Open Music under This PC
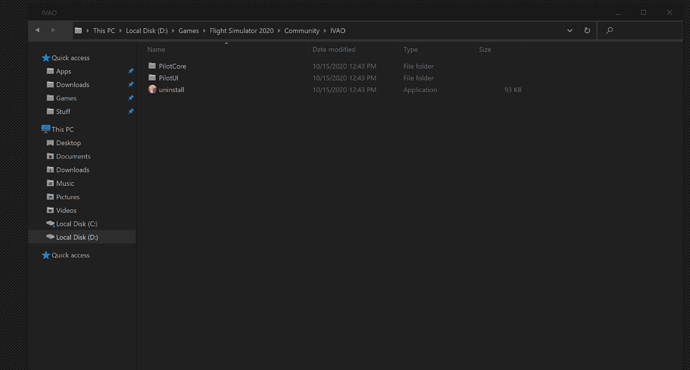The width and height of the screenshot is (690, 370). (65, 183)
